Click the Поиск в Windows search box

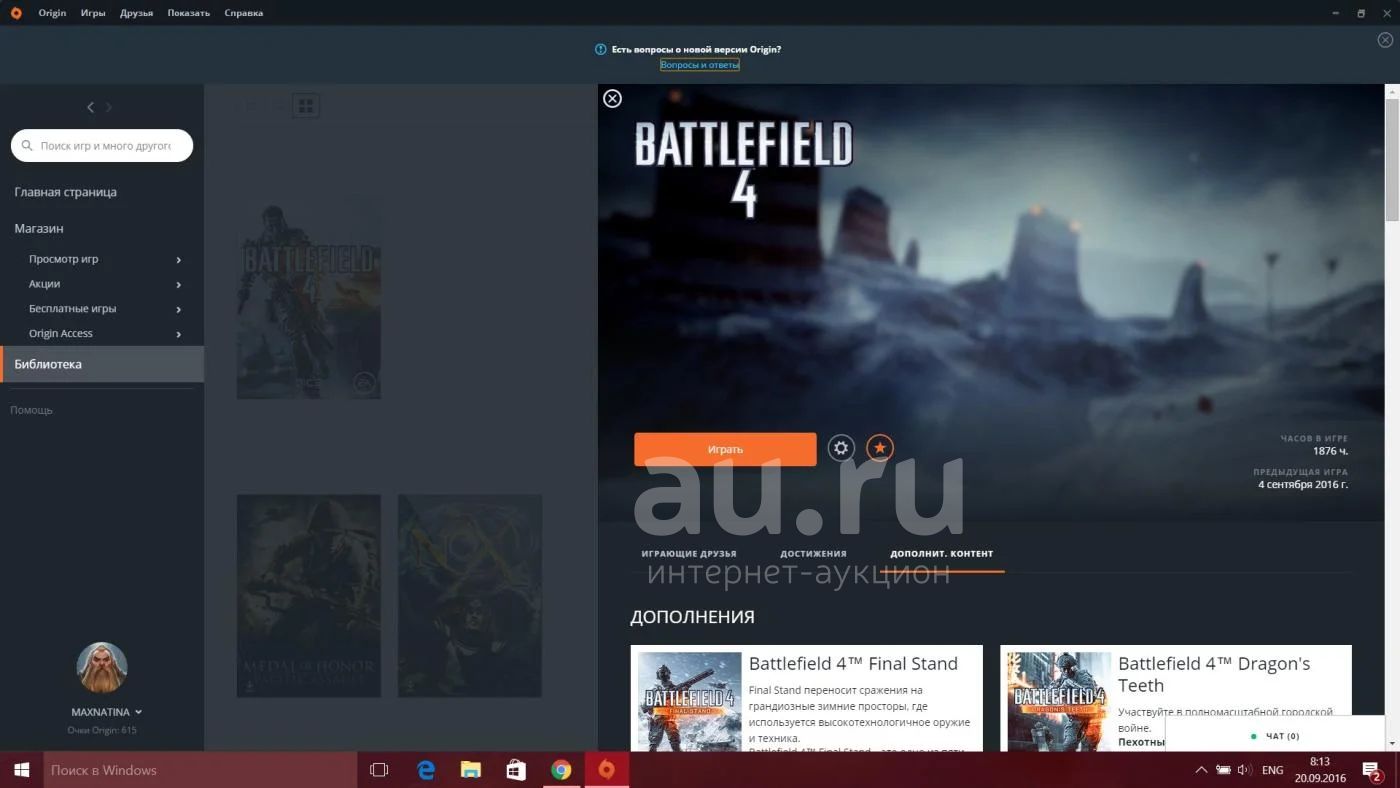pos(200,770)
